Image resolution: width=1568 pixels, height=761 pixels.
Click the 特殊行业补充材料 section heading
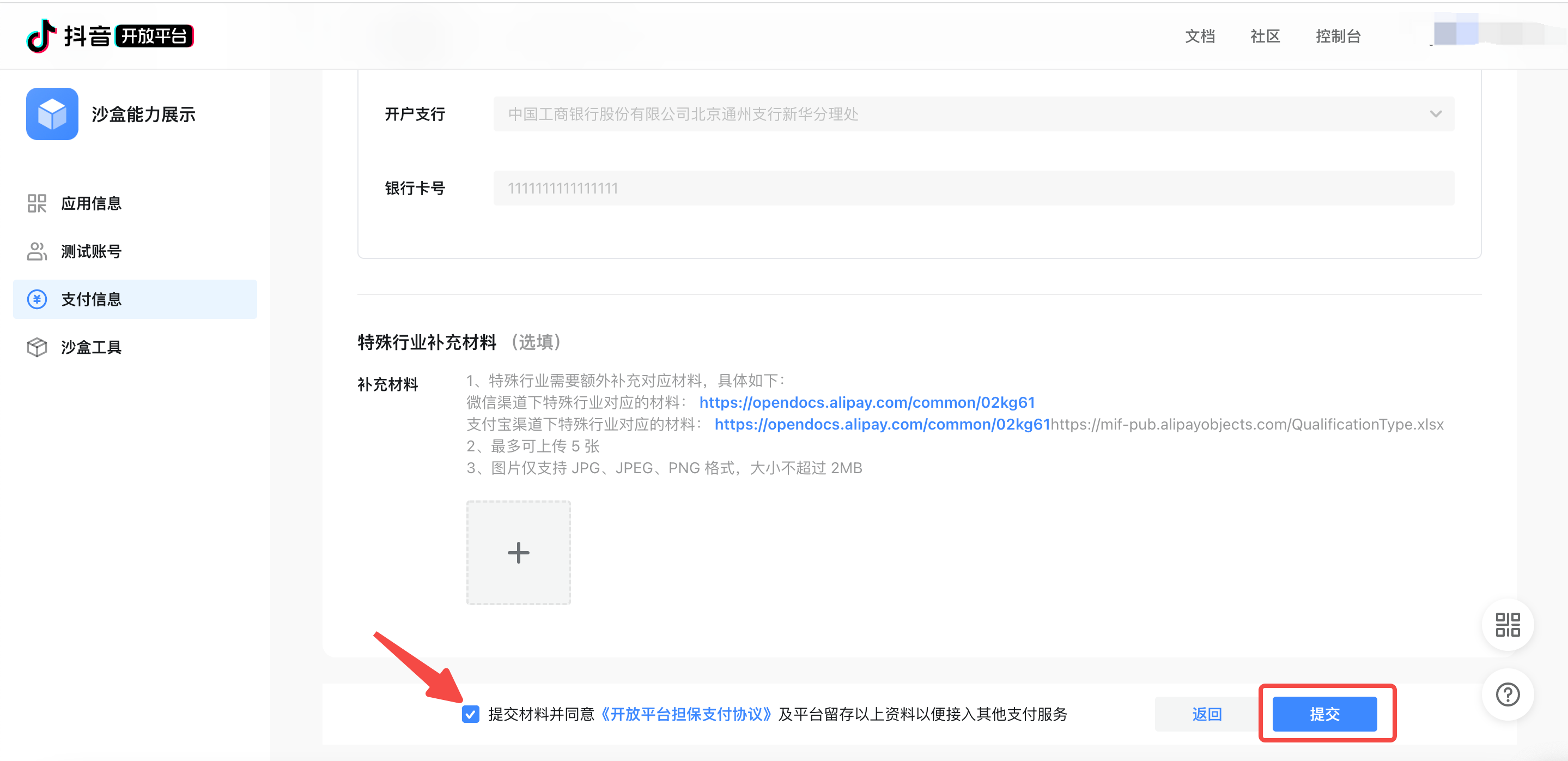tap(427, 342)
